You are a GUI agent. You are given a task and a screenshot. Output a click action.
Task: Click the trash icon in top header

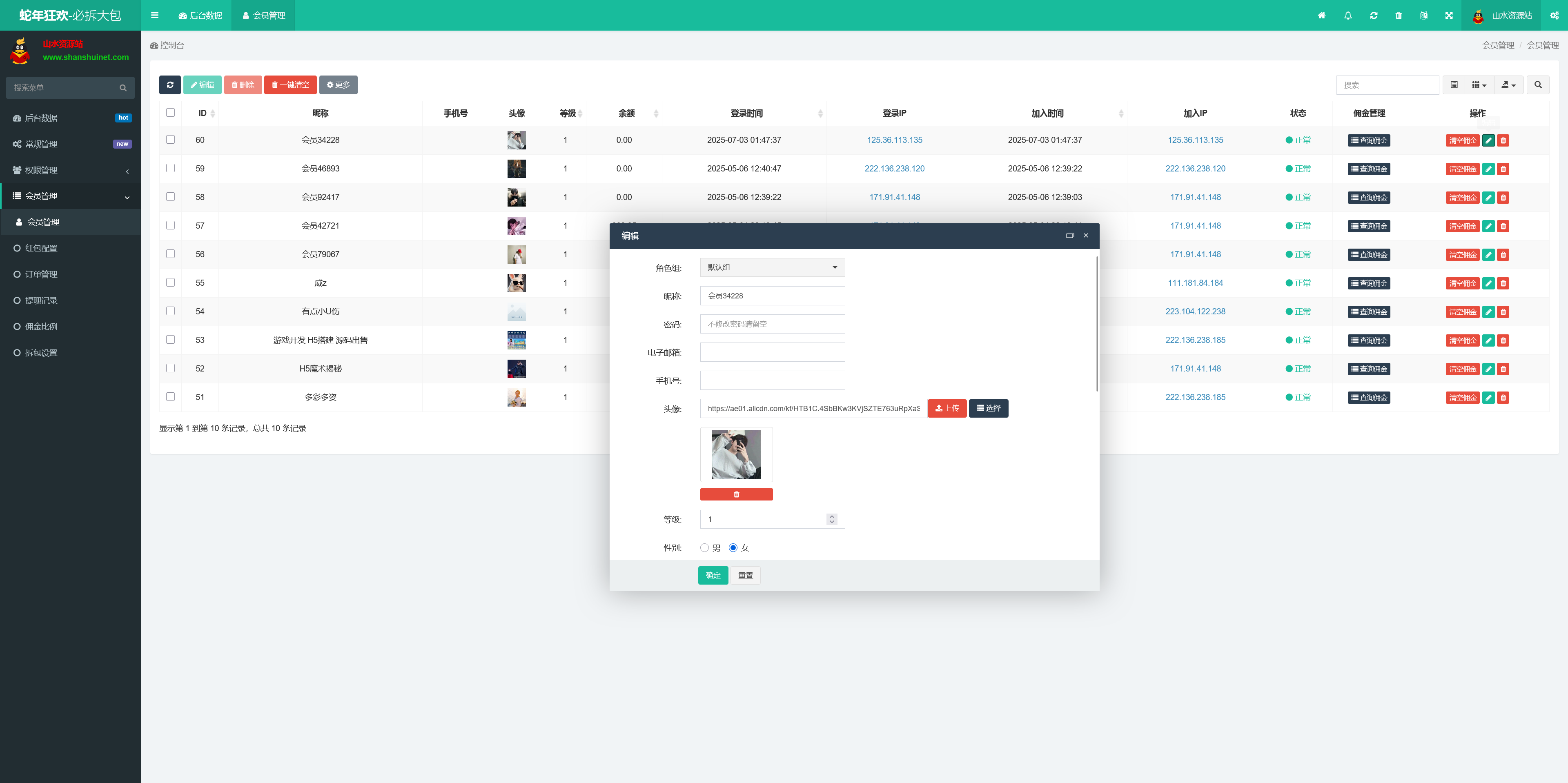(1398, 16)
